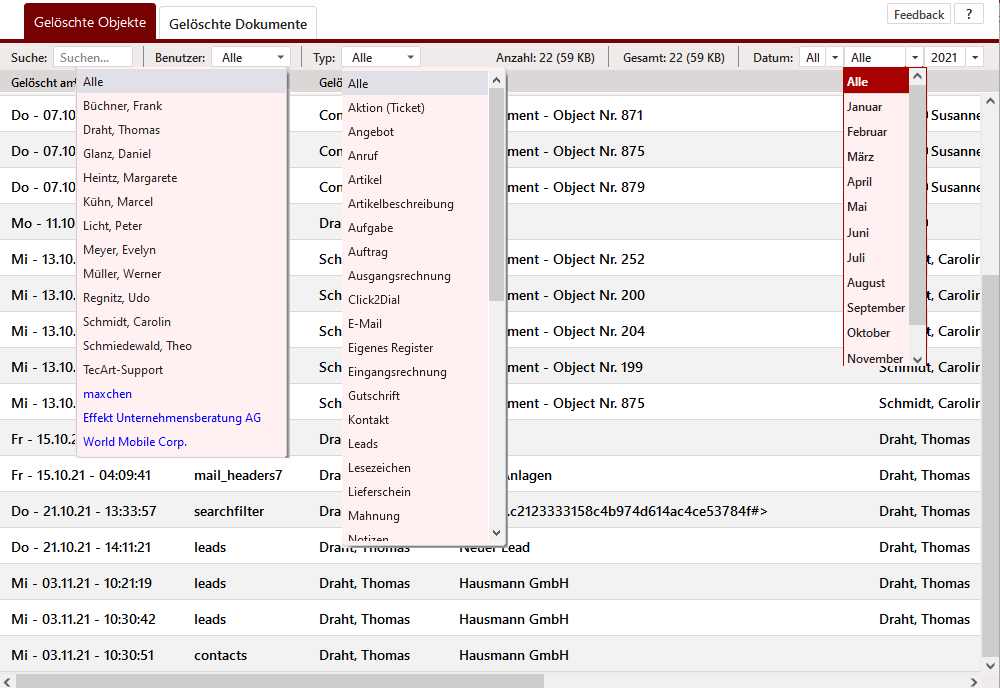This screenshot has width=1000, height=688.
Task: Click the Feedback button
Action: [919, 14]
